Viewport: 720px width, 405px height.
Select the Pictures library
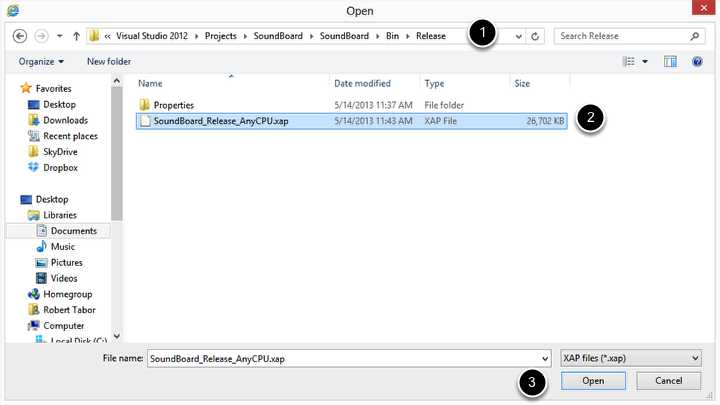point(67,263)
